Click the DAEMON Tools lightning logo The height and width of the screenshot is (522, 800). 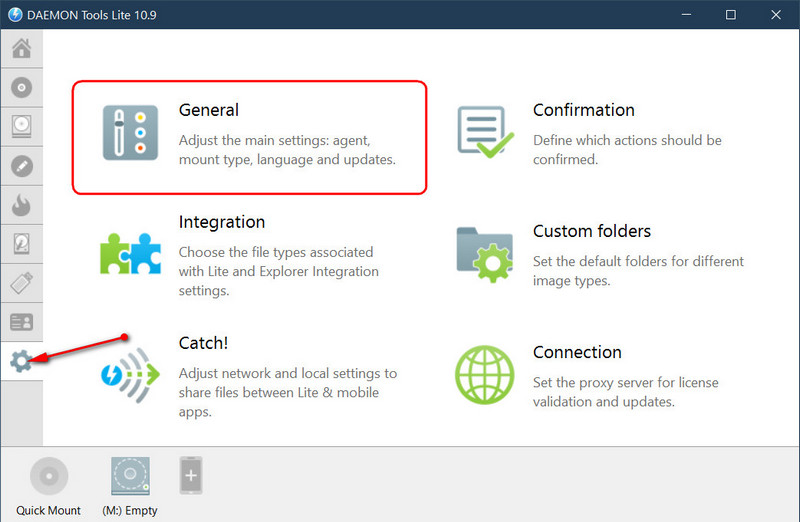pyautogui.click(x=15, y=14)
